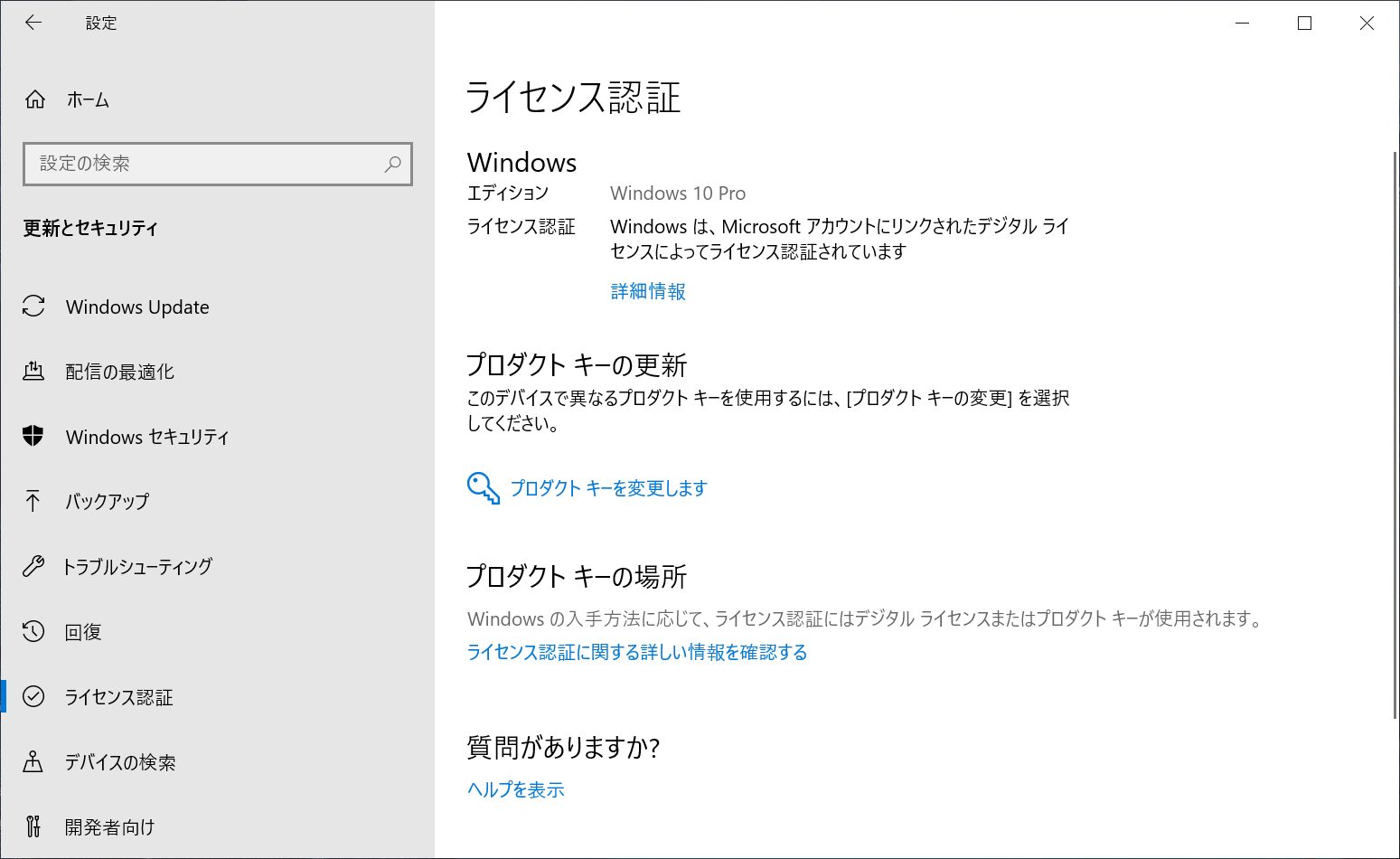Select ライセンス認証 label in sidebar
Screen dimensions: 1400x859
coord(118,697)
